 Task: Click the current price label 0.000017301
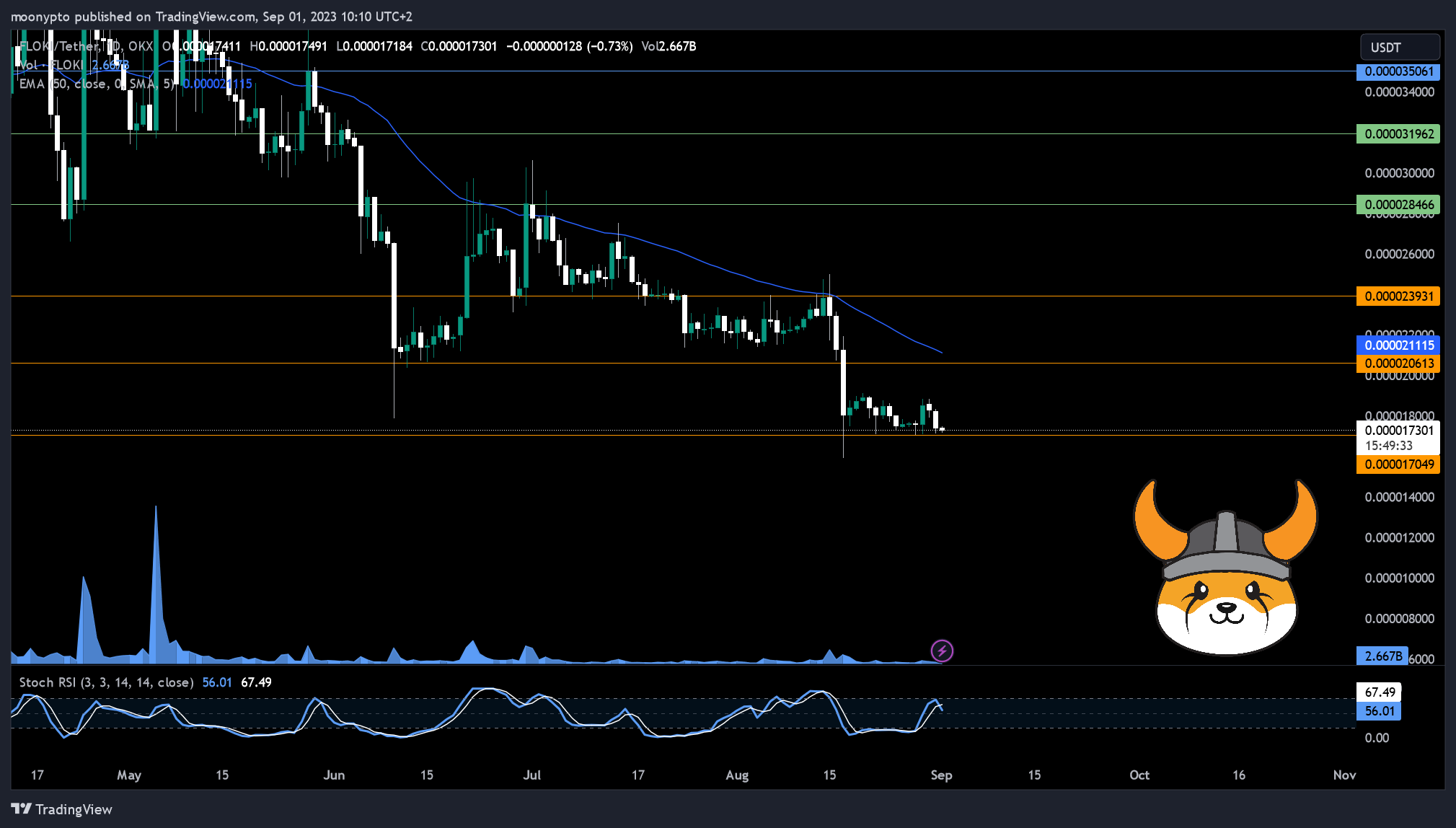click(x=1398, y=431)
